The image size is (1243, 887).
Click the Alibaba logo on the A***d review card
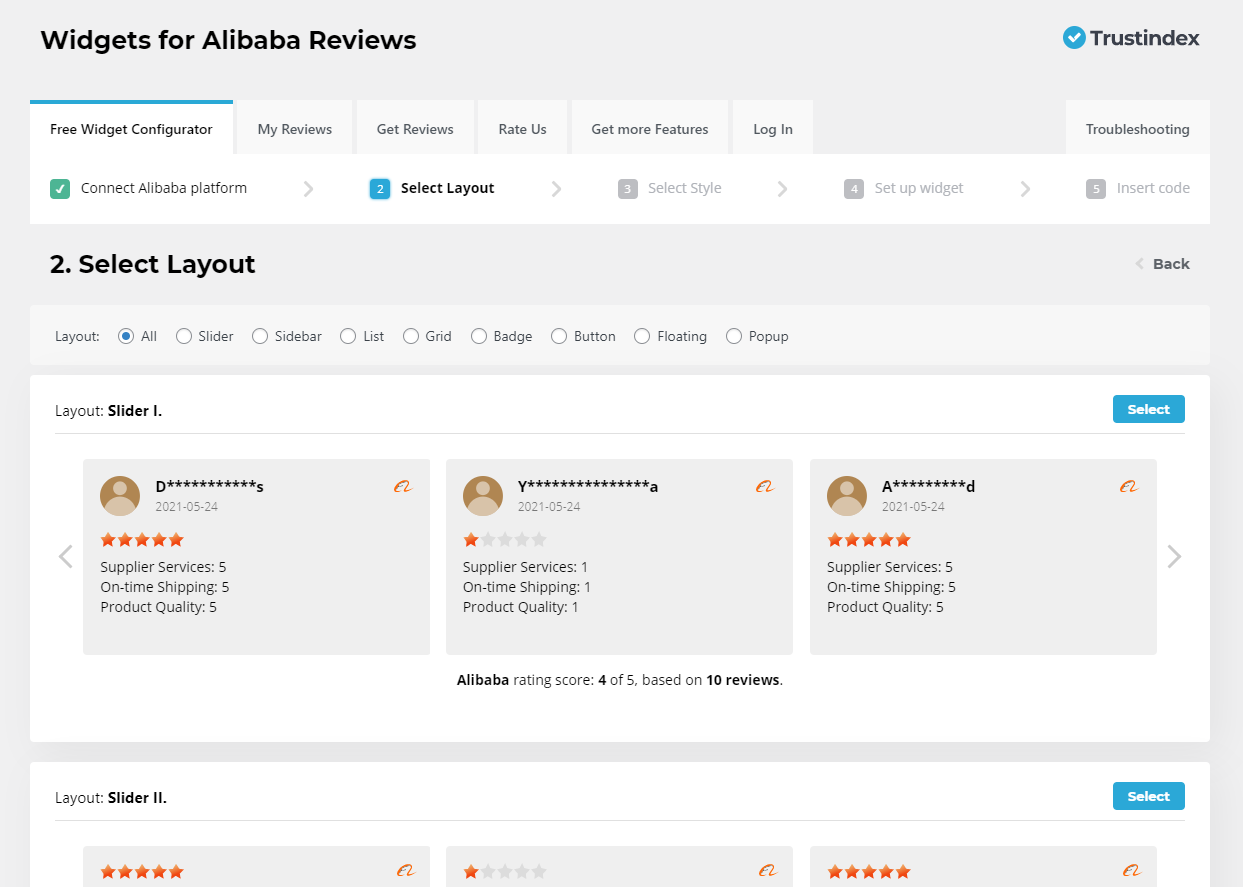click(x=1128, y=487)
